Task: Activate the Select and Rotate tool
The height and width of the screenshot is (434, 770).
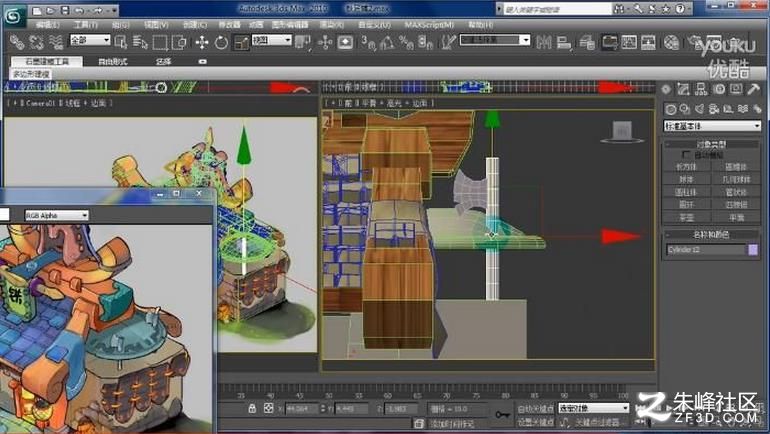Action: coord(221,43)
